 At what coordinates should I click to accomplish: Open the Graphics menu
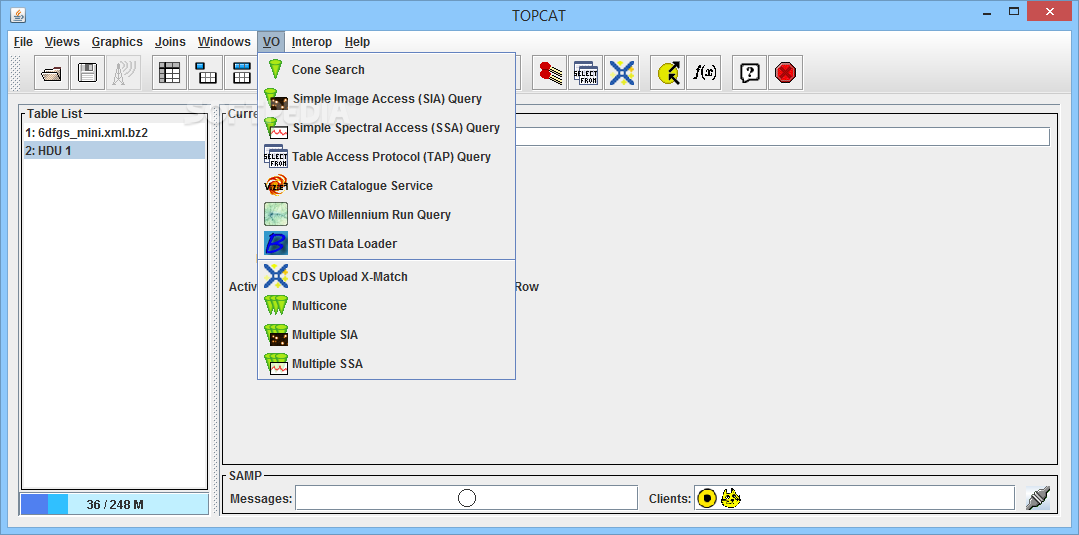click(117, 42)
